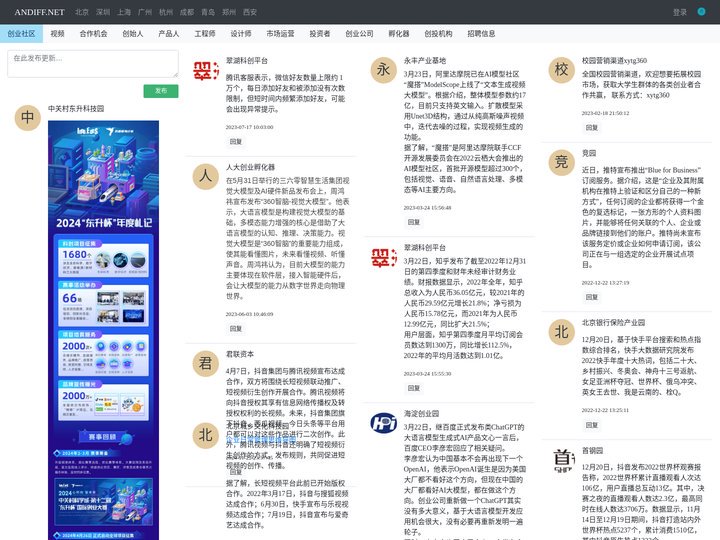Open the 永丰产业基地 username link
720x540 pixels.
click(x=425, y=61)
